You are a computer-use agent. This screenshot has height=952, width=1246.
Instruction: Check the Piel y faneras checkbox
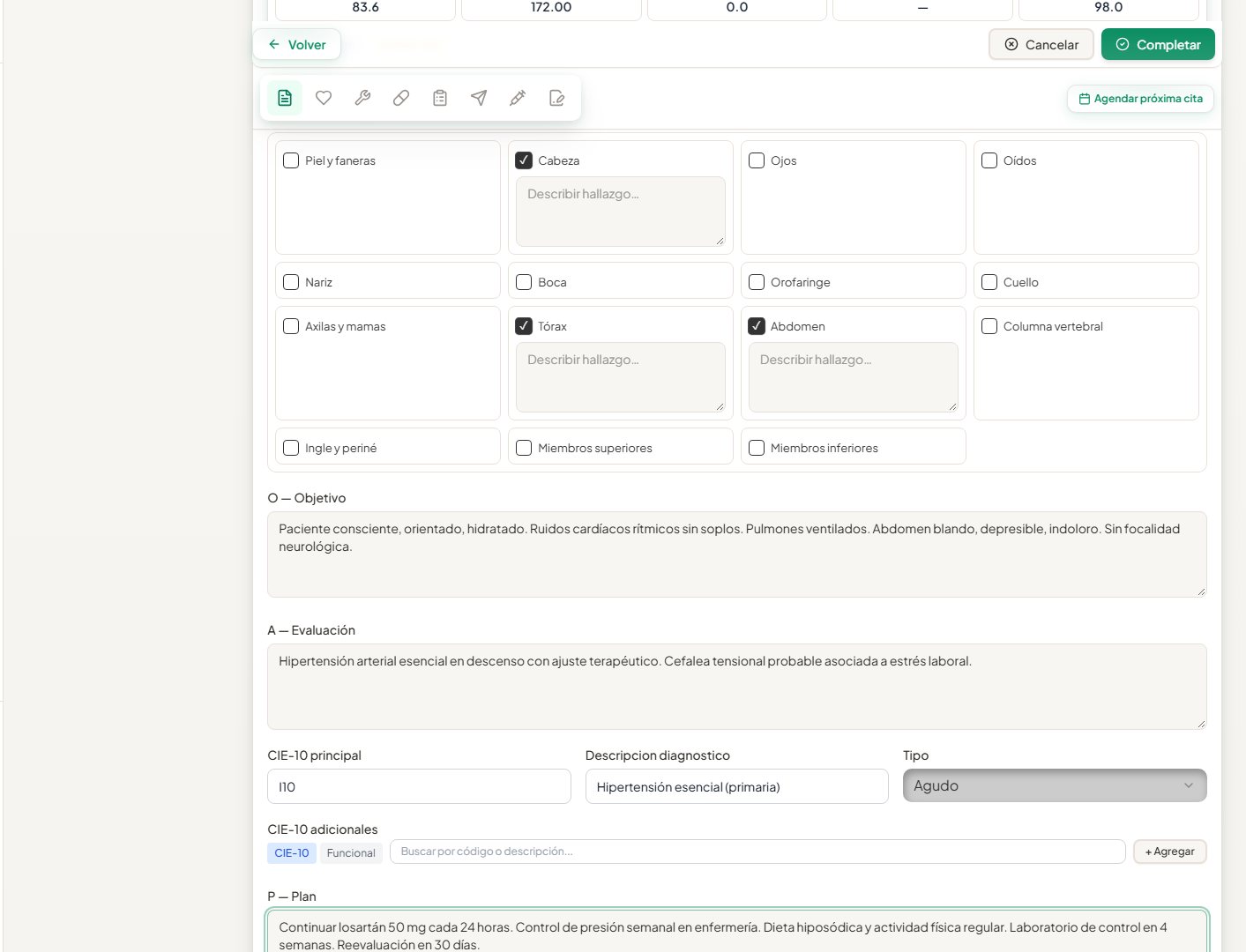(291, 160)
